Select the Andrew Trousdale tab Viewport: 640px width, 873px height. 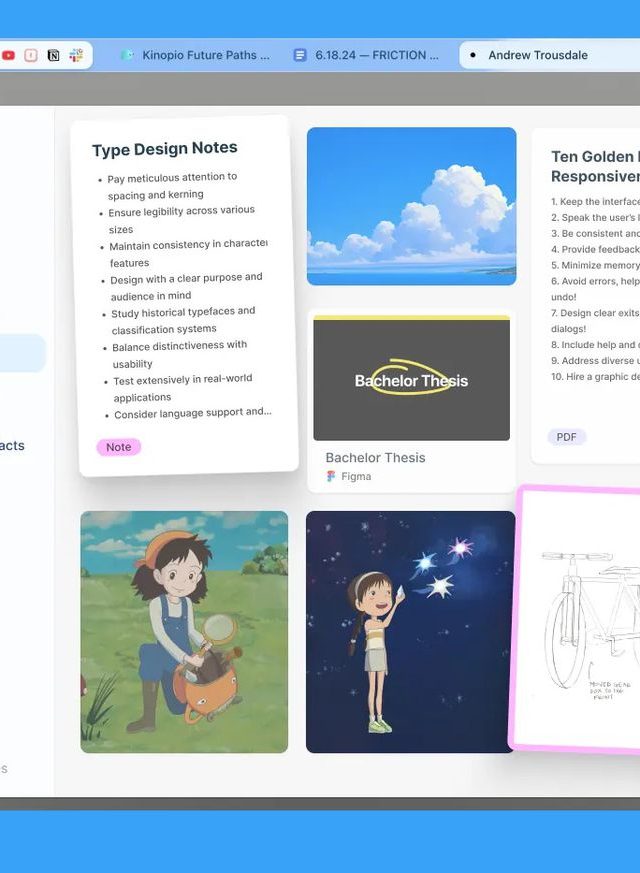[x=538, y=55]
